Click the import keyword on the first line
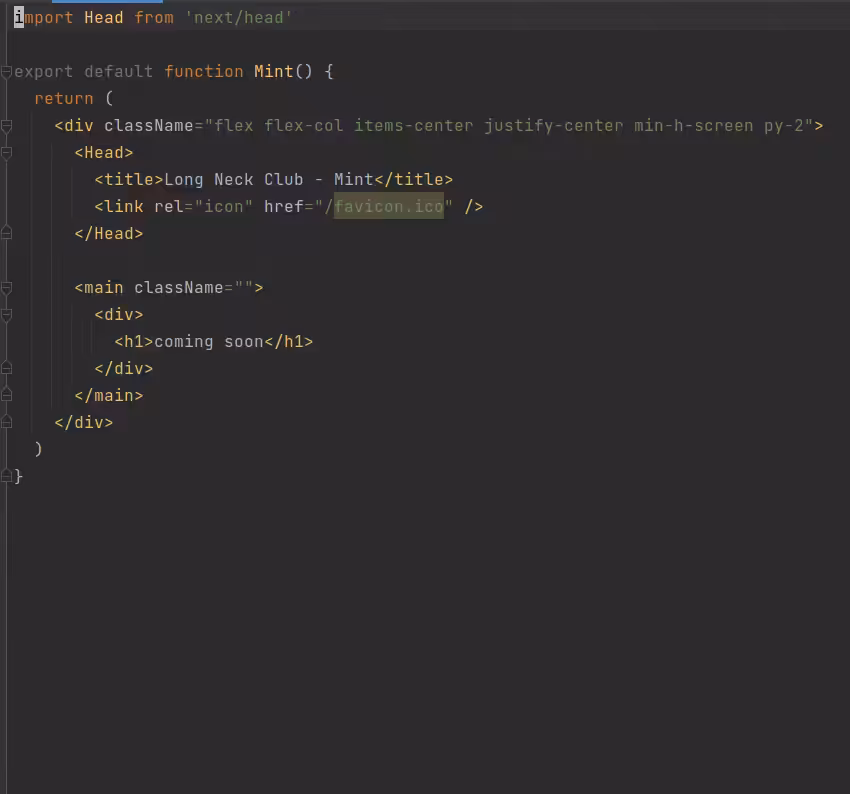Image resolution: width=850 pixels, height=794 pixels. [x=43, y=18]
